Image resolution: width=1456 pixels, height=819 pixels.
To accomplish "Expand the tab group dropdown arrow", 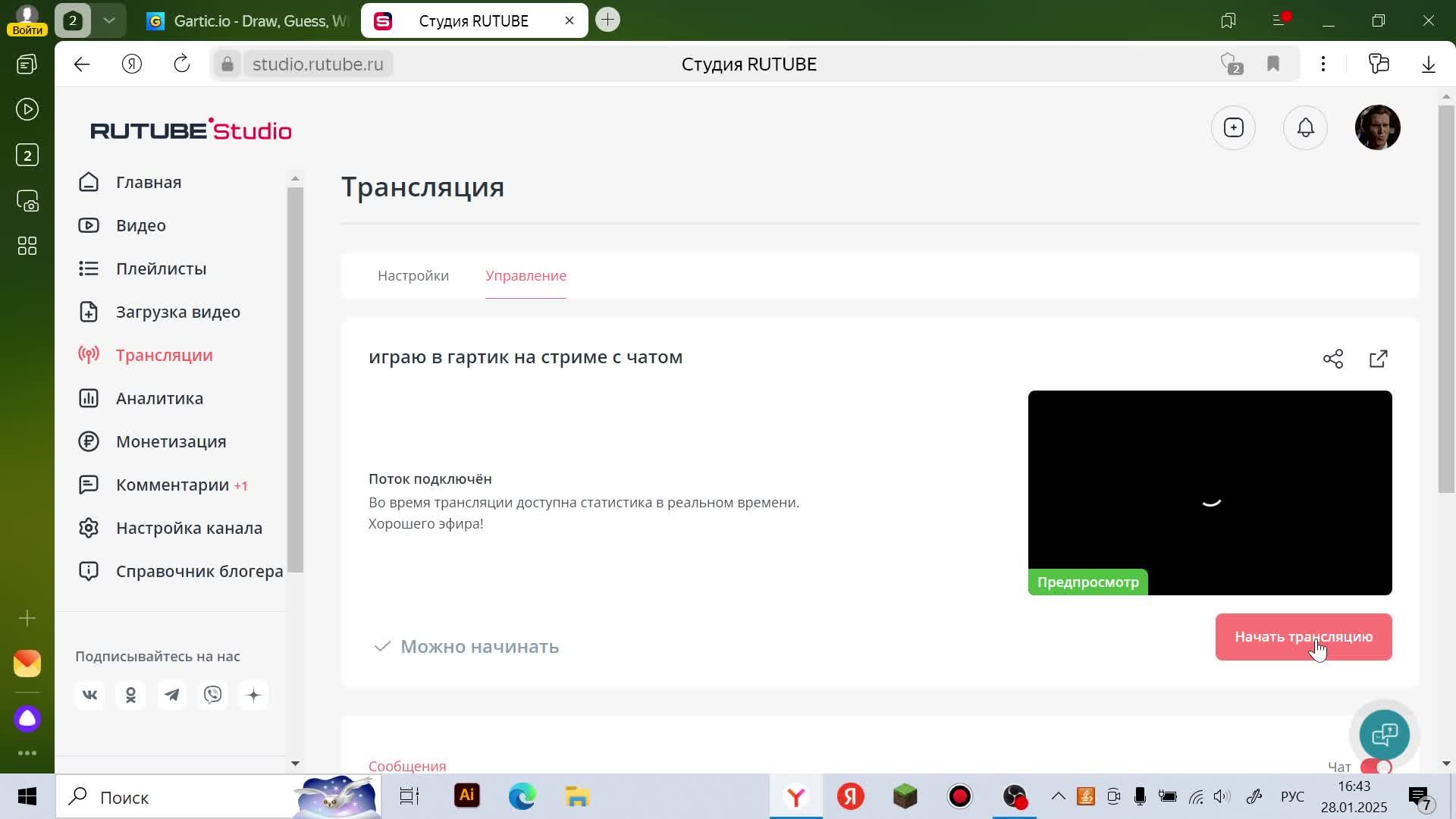I will click(x=108, y=20).
